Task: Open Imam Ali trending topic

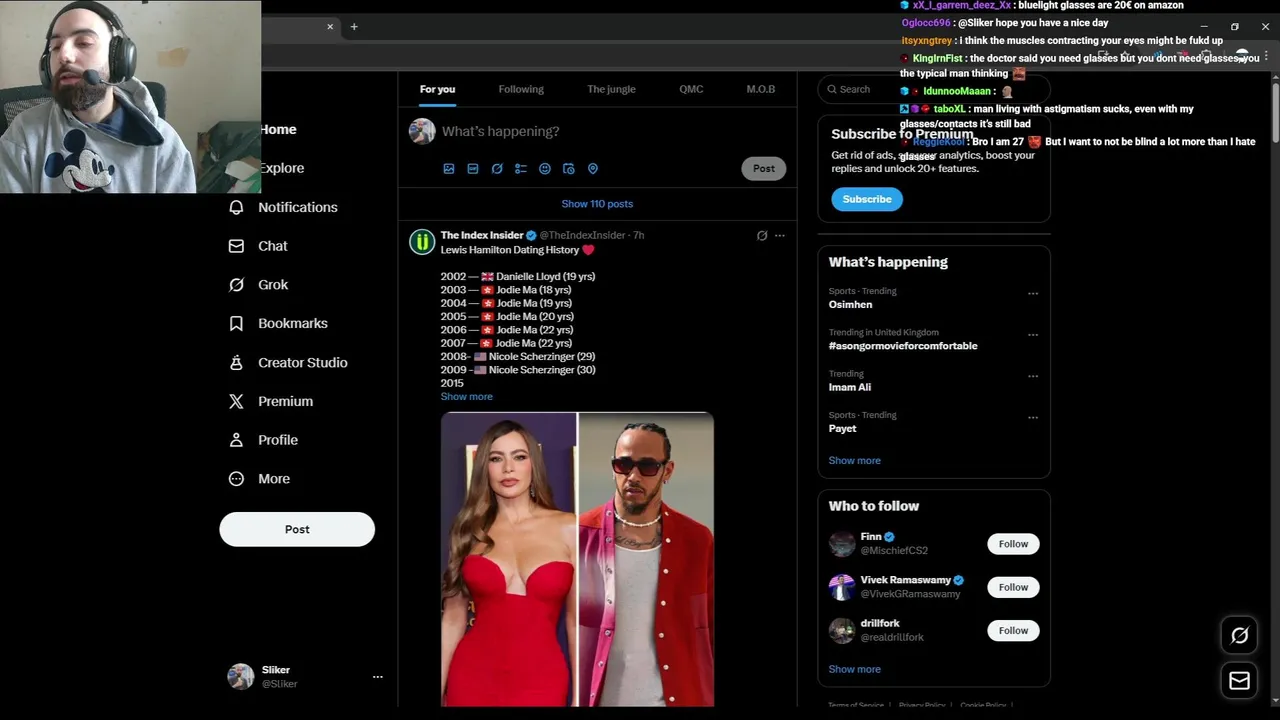Action: [x=849, y=387]
